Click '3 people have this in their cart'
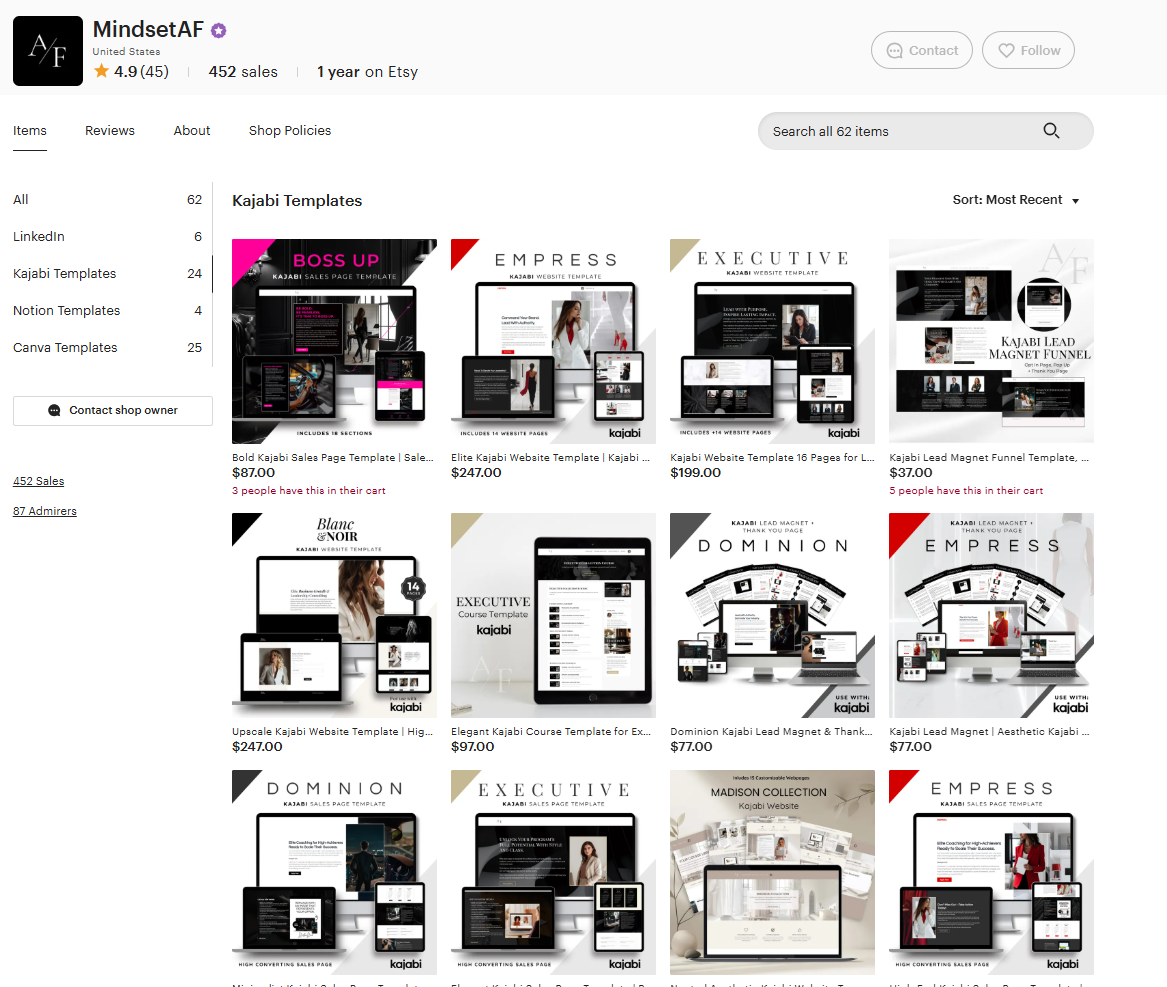Viewport: 1167px width, 987px height. tap(309, 491)
